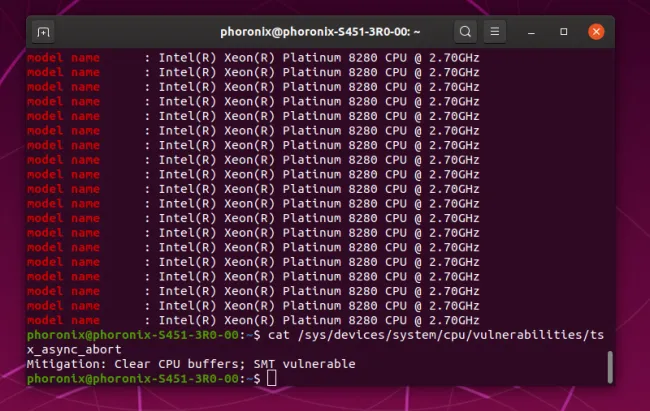Click the window title phoronix@phoronix-S451-3R0-00

coord(320,32)
